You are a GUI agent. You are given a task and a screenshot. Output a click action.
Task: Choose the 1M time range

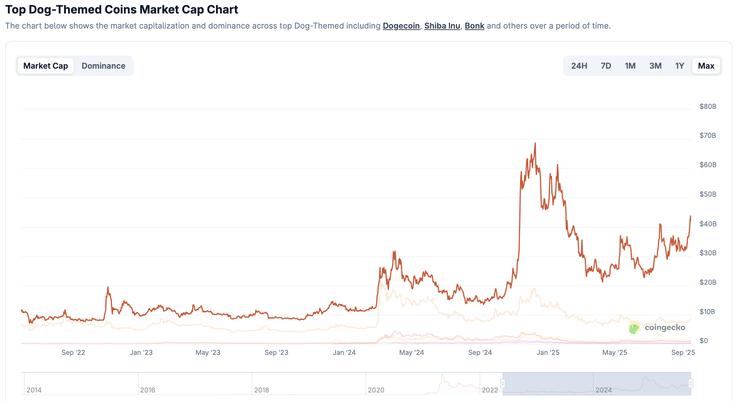(630, 66)
